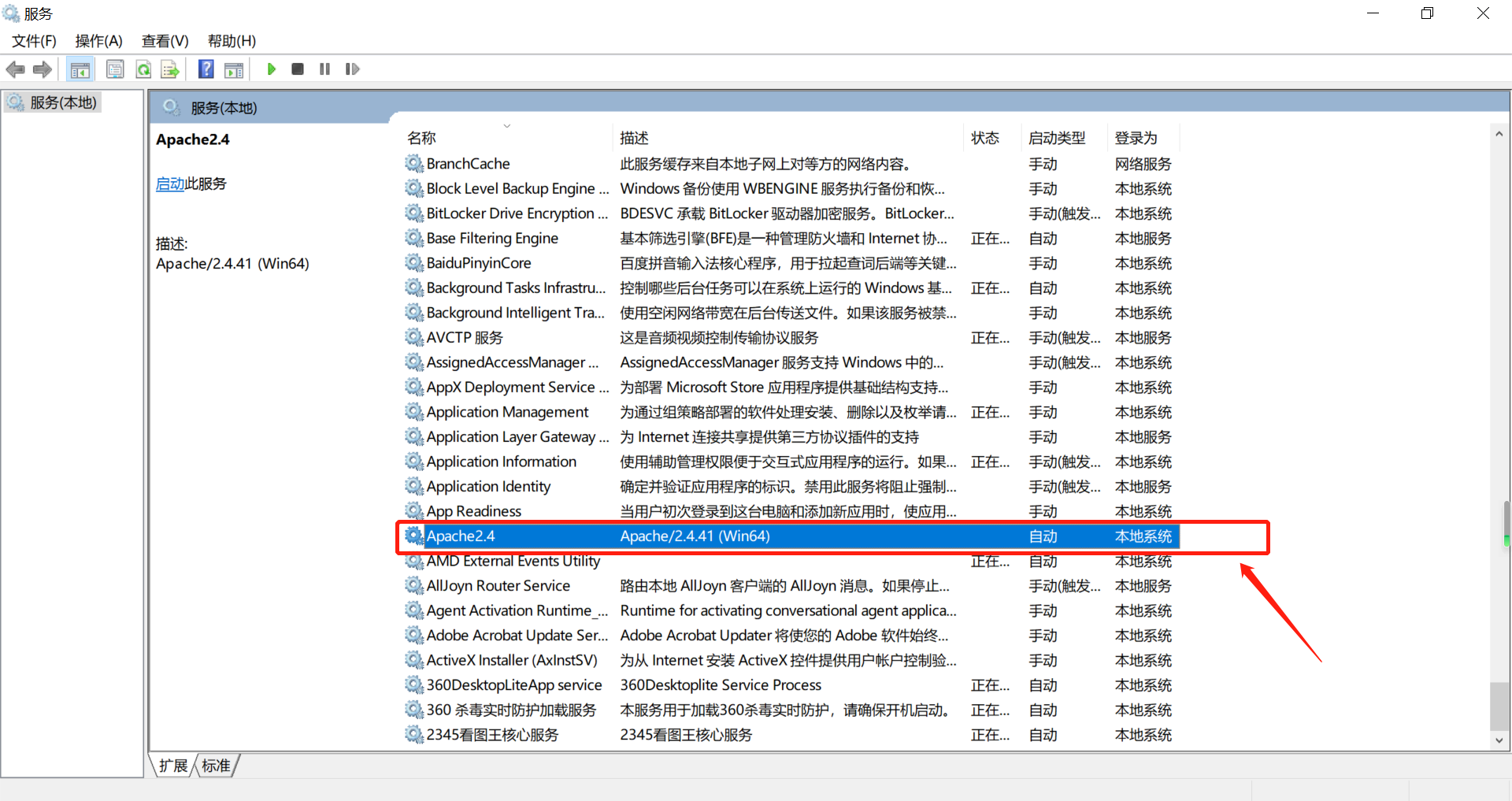Select Block Level Backup Engine service
The image size is (1512, 801).
click(791, 189)
